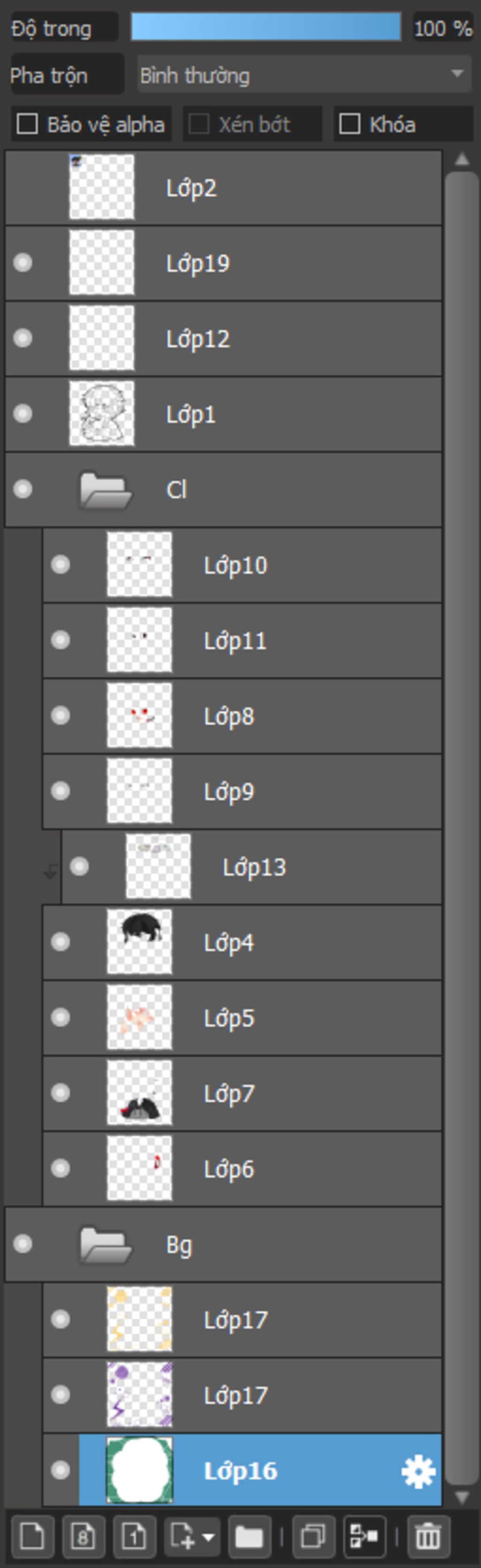Collapse the Bg layer folder
Screen dimensions: 481x1568
coord(106,1245)
